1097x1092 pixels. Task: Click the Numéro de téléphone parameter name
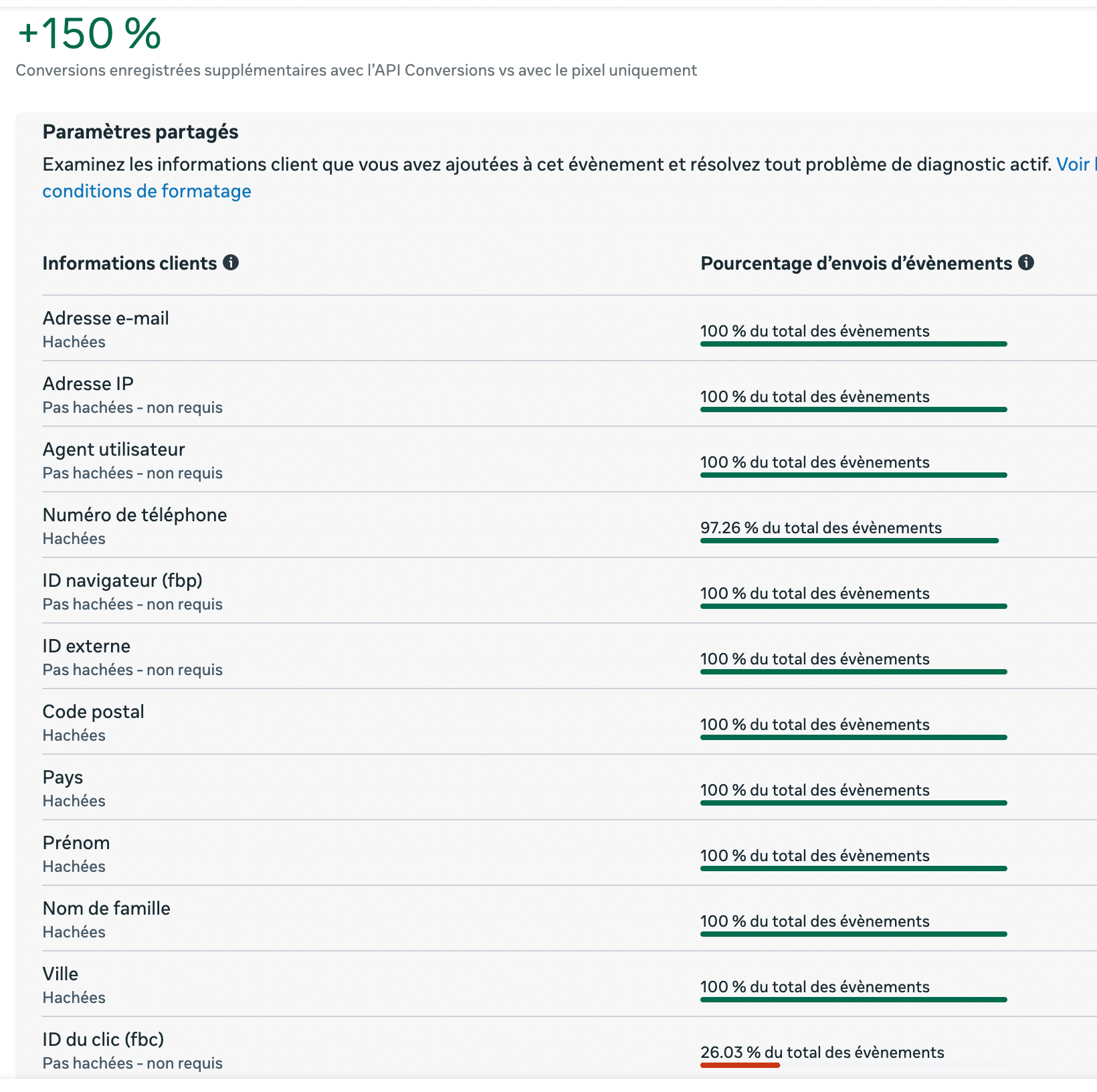pyautogui.click(x=134, y=515)
